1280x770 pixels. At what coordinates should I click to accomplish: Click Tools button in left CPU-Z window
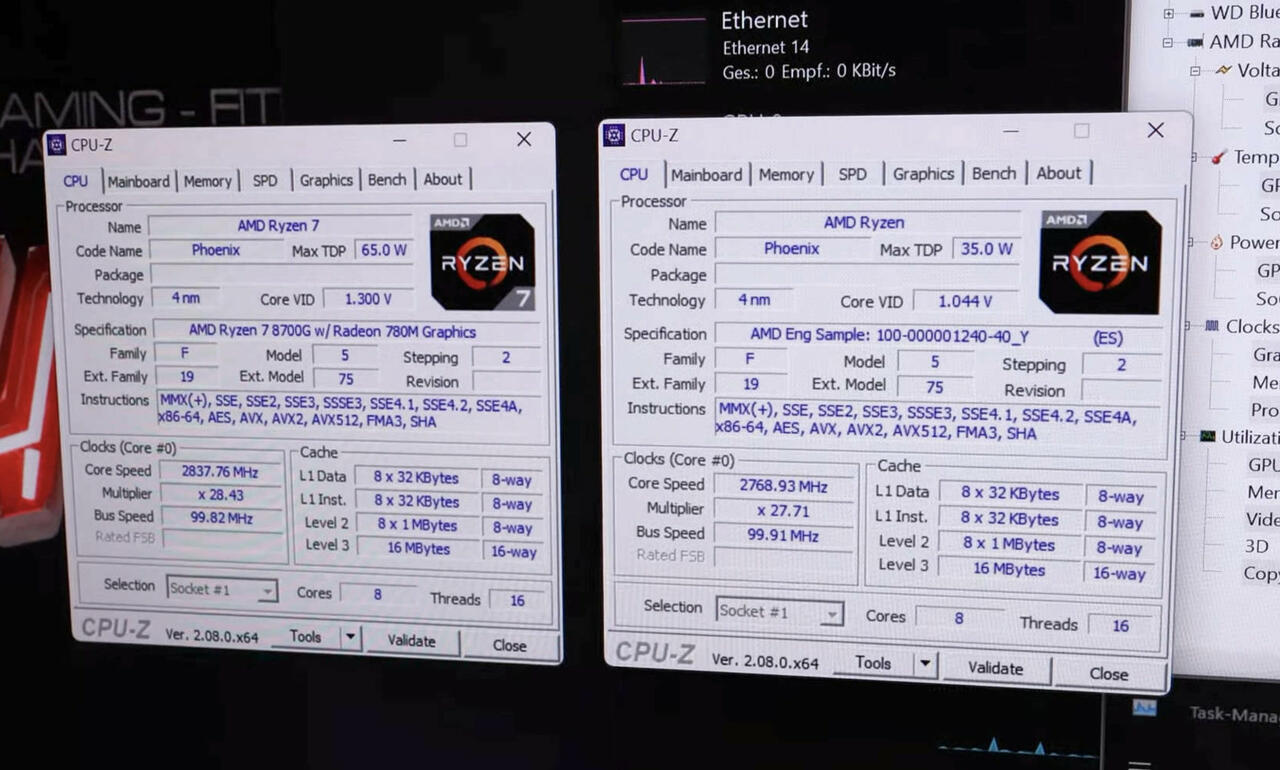coord(306,637)
